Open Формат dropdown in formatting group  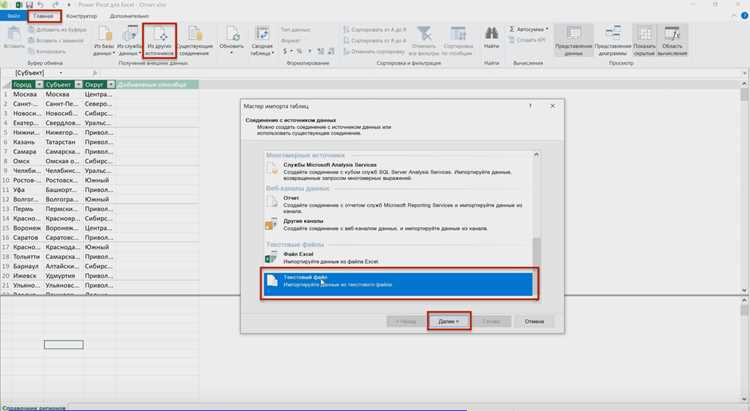click(292, 41)
